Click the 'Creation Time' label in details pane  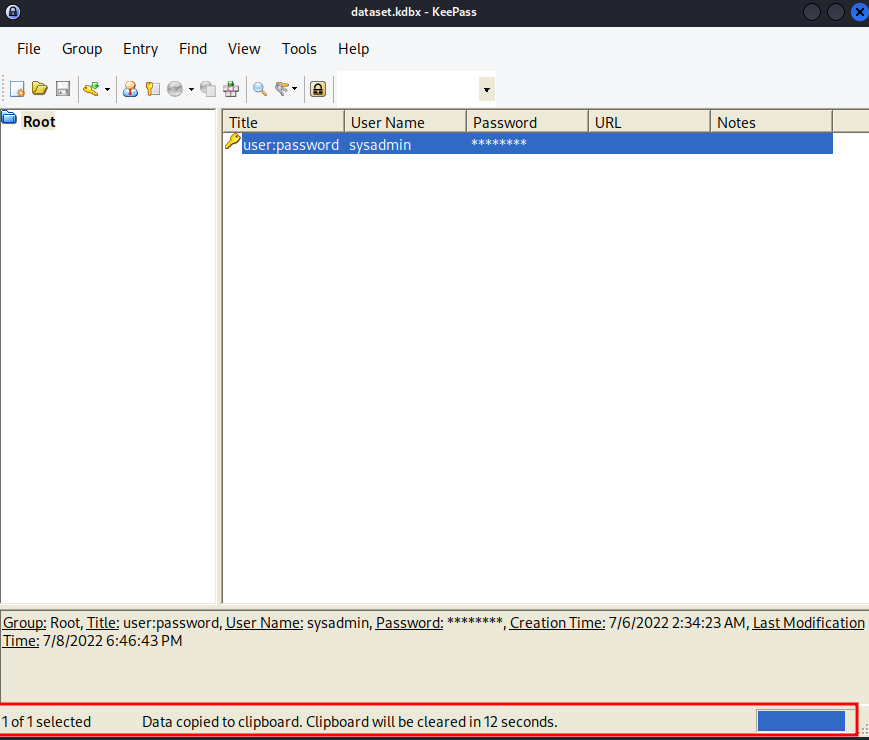pos(558,623)
